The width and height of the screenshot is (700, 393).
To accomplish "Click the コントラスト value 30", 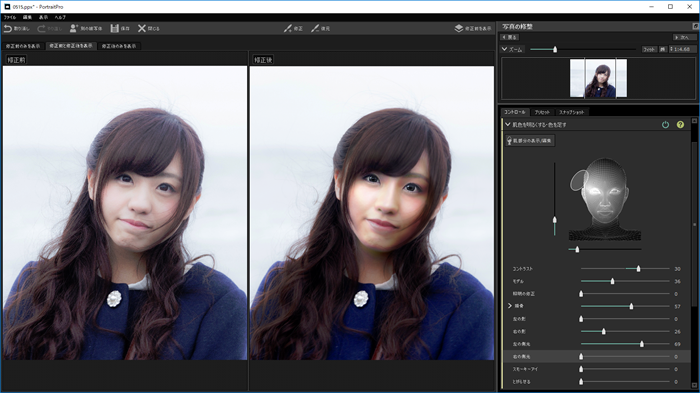I will pos(677,269).
